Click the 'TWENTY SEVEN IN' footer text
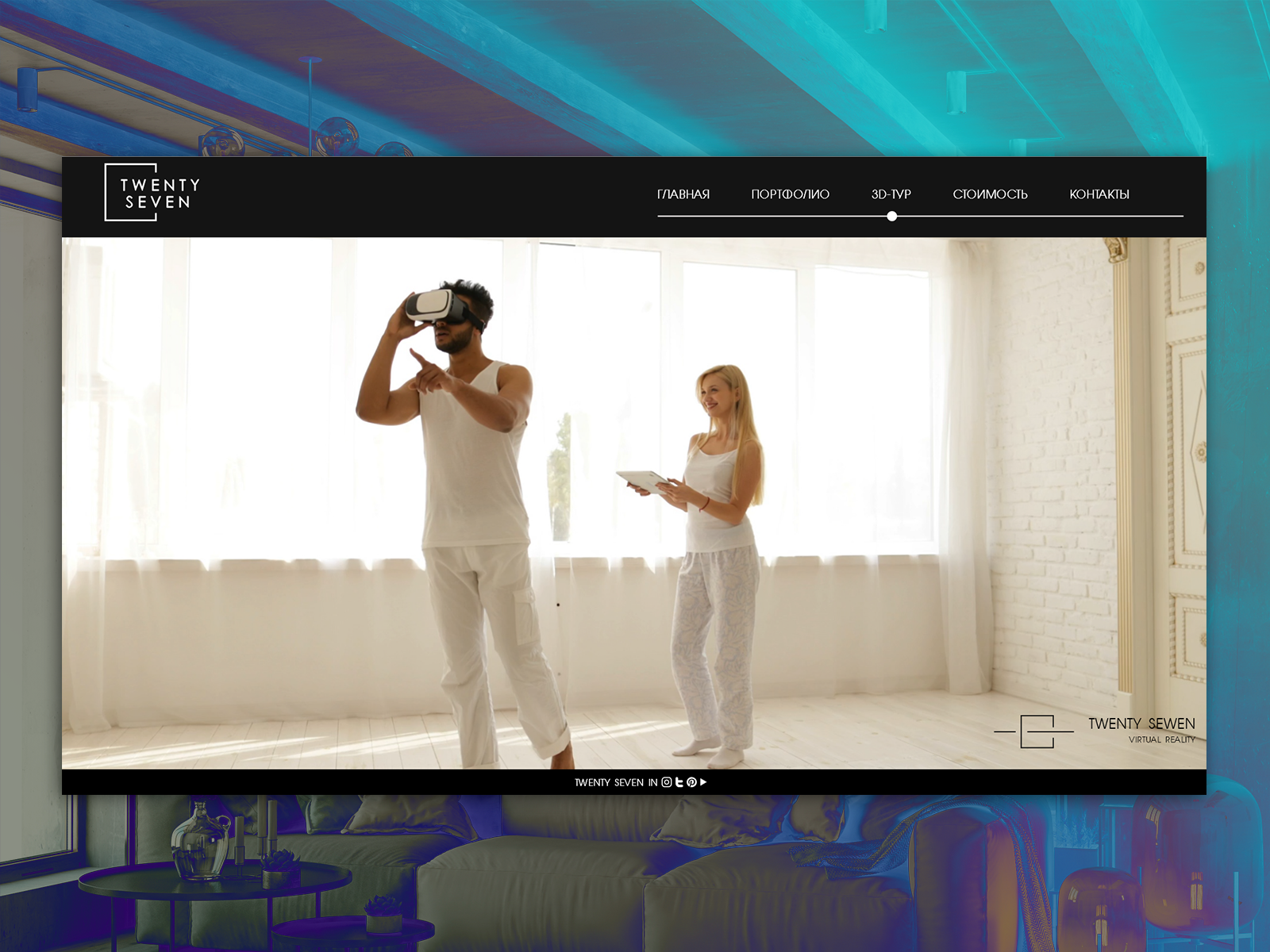The width and height of the screenshot is (1270, 952). 616,782
